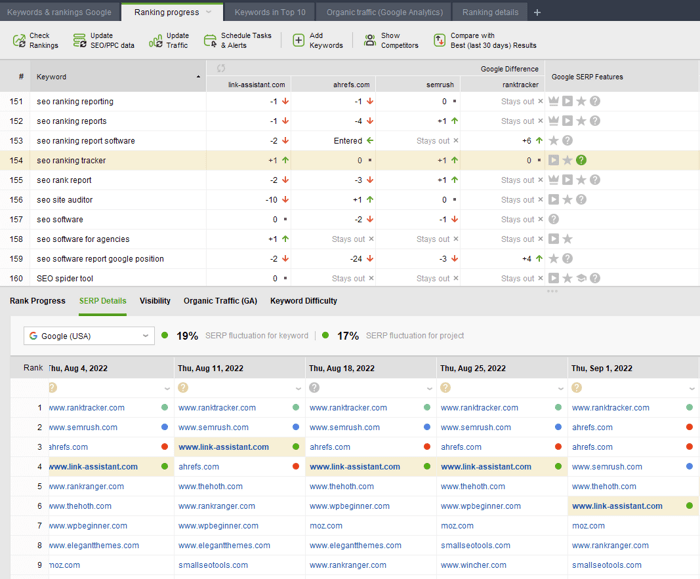
Task: Click www.ranktracker.com link in Aug 4 column
Action: [86, 408]
